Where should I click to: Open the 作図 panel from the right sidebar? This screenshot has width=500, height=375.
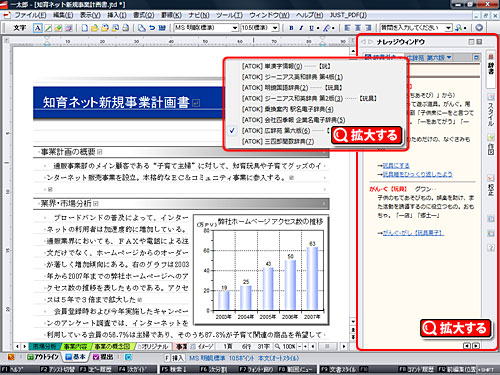[491, 145]
